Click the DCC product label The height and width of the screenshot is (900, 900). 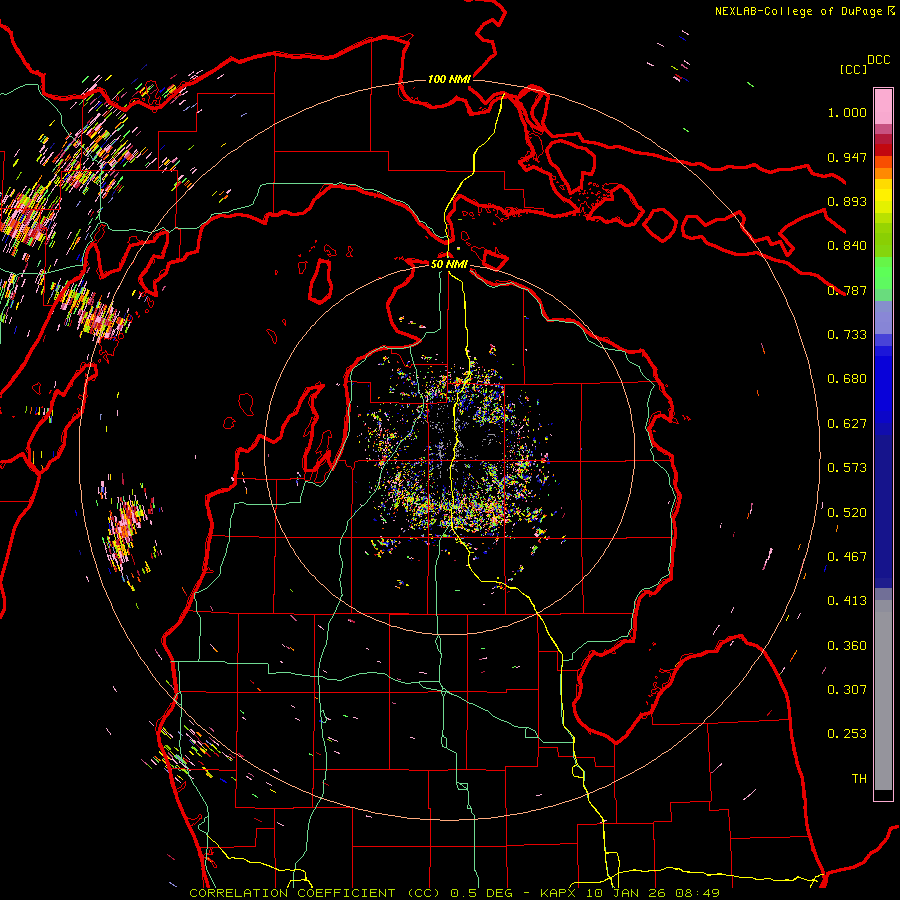click(x=878, y=60)
